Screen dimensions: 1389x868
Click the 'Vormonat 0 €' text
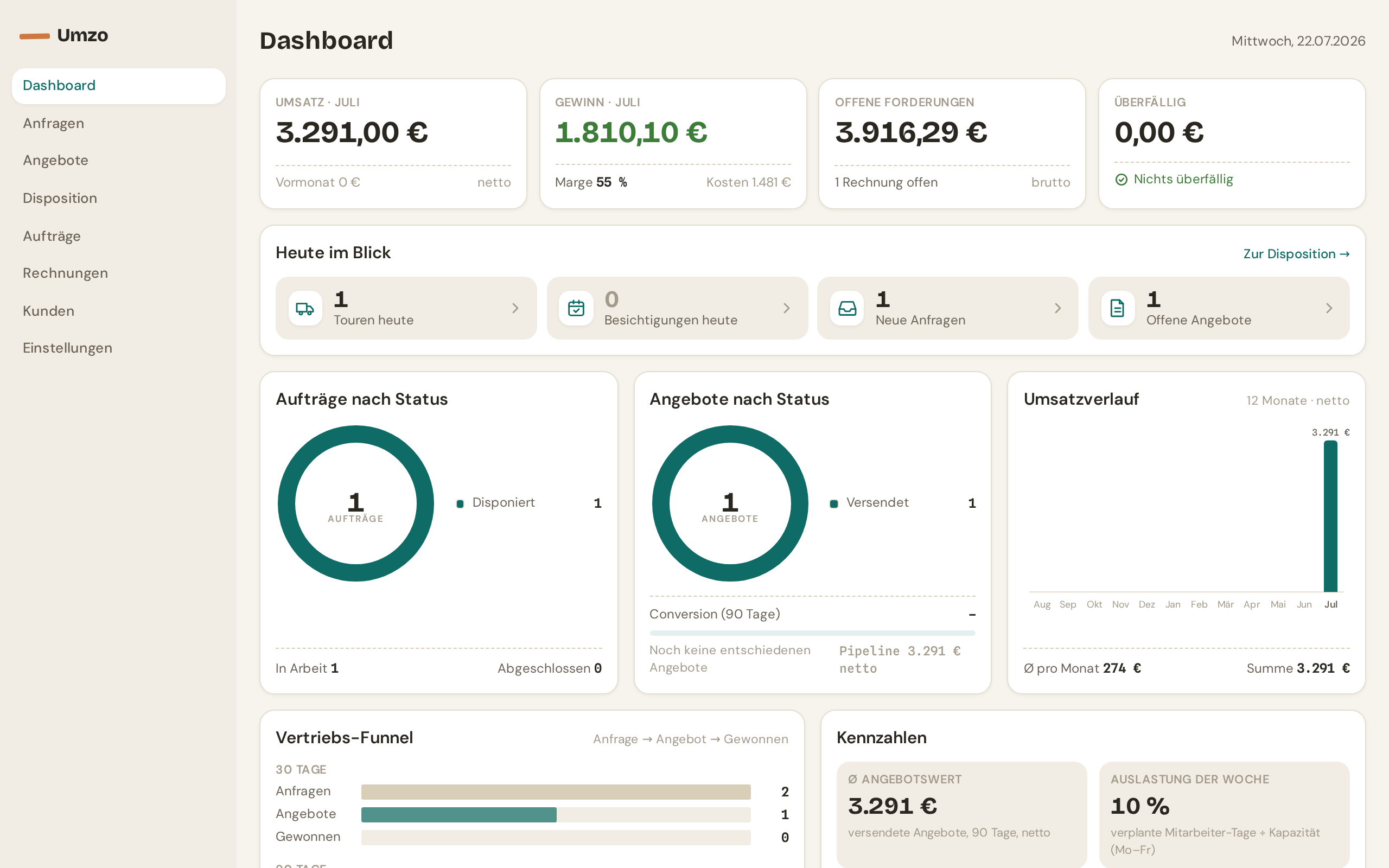tap(318, 183)
